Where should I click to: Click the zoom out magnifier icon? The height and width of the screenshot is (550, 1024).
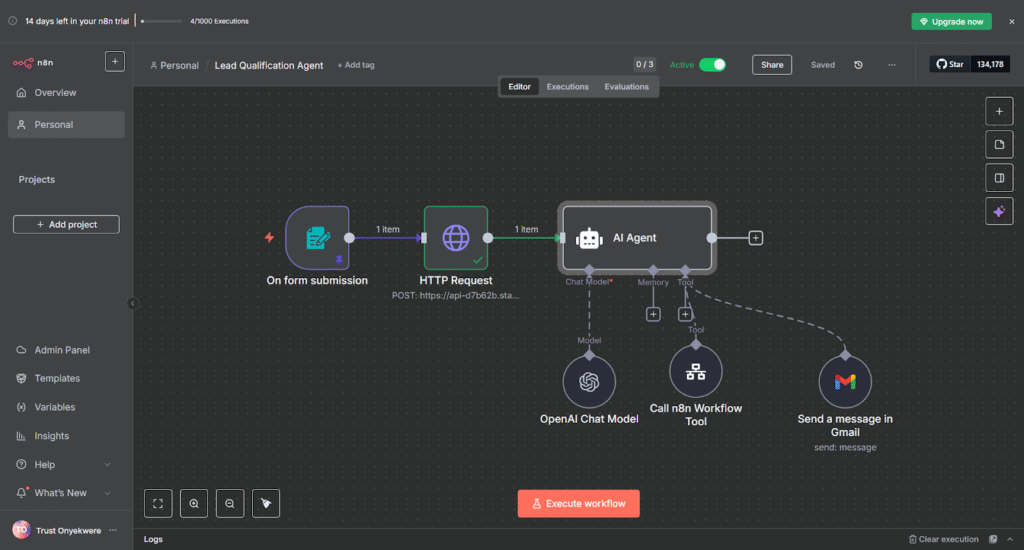tap(230, 504)
